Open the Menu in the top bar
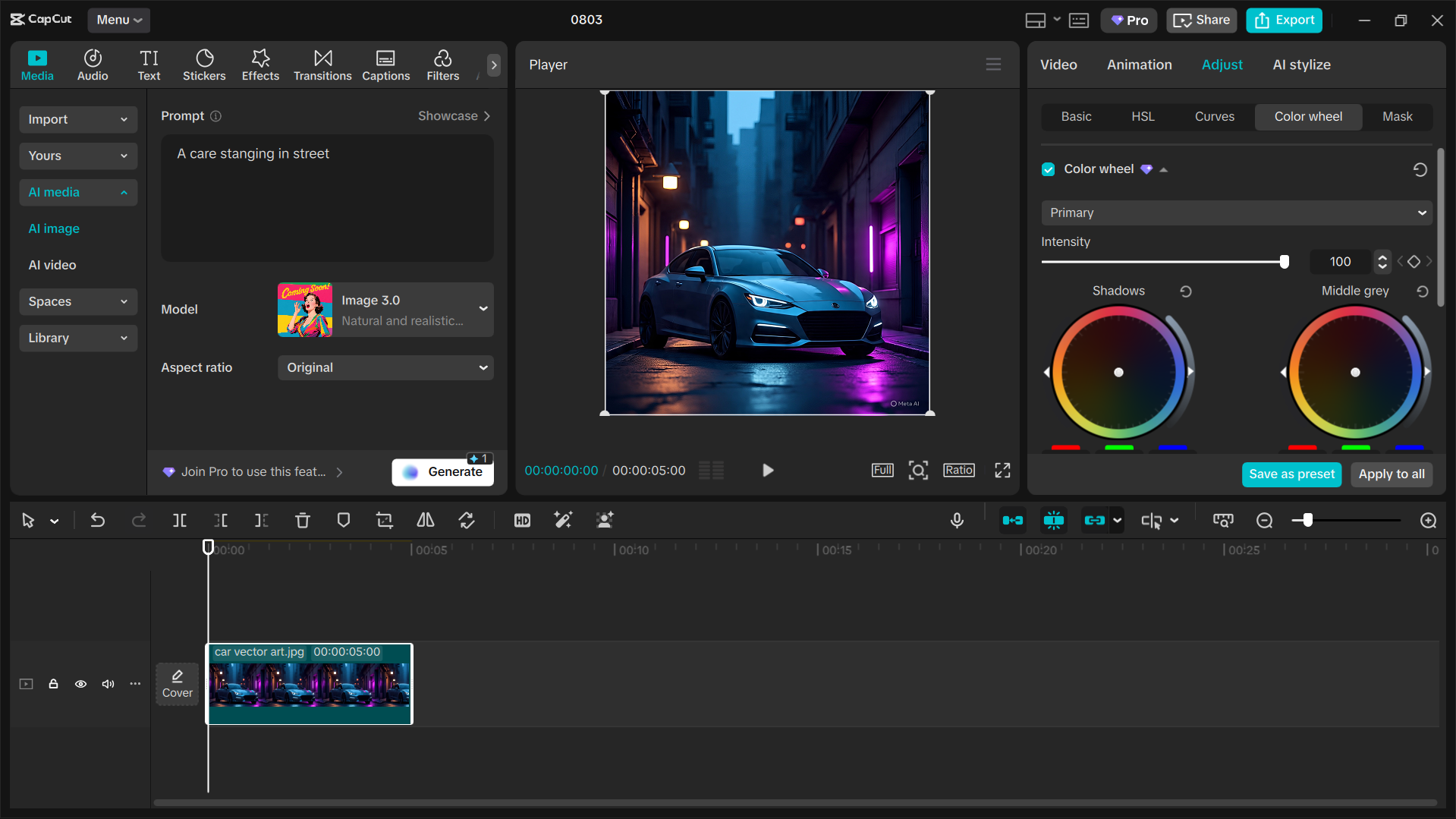Viewport: 1456px width, 819px height. click(118, 20)
